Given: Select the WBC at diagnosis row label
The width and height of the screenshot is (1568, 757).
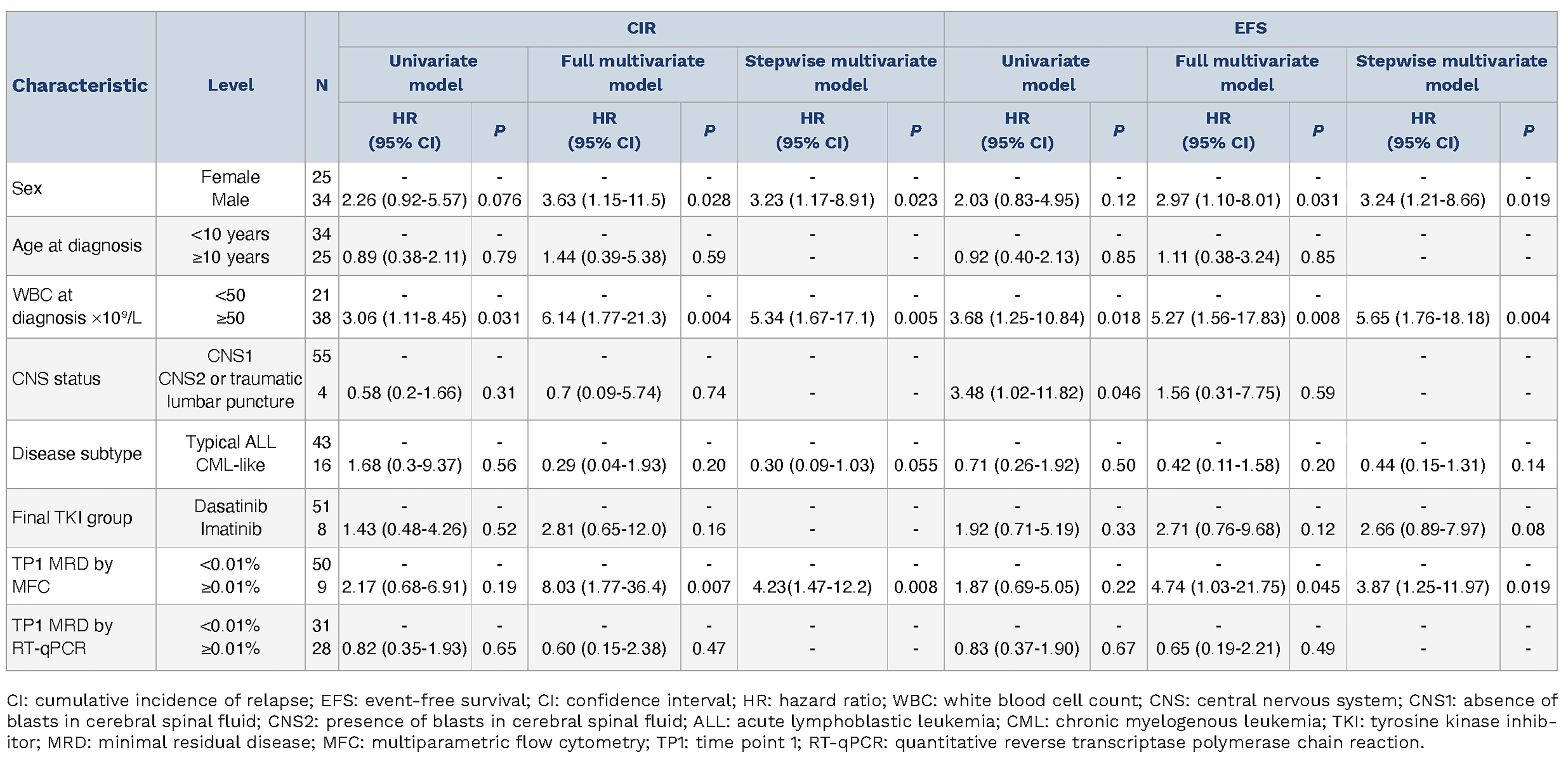Looking at the screenshot, I should [x=77, y=306].
